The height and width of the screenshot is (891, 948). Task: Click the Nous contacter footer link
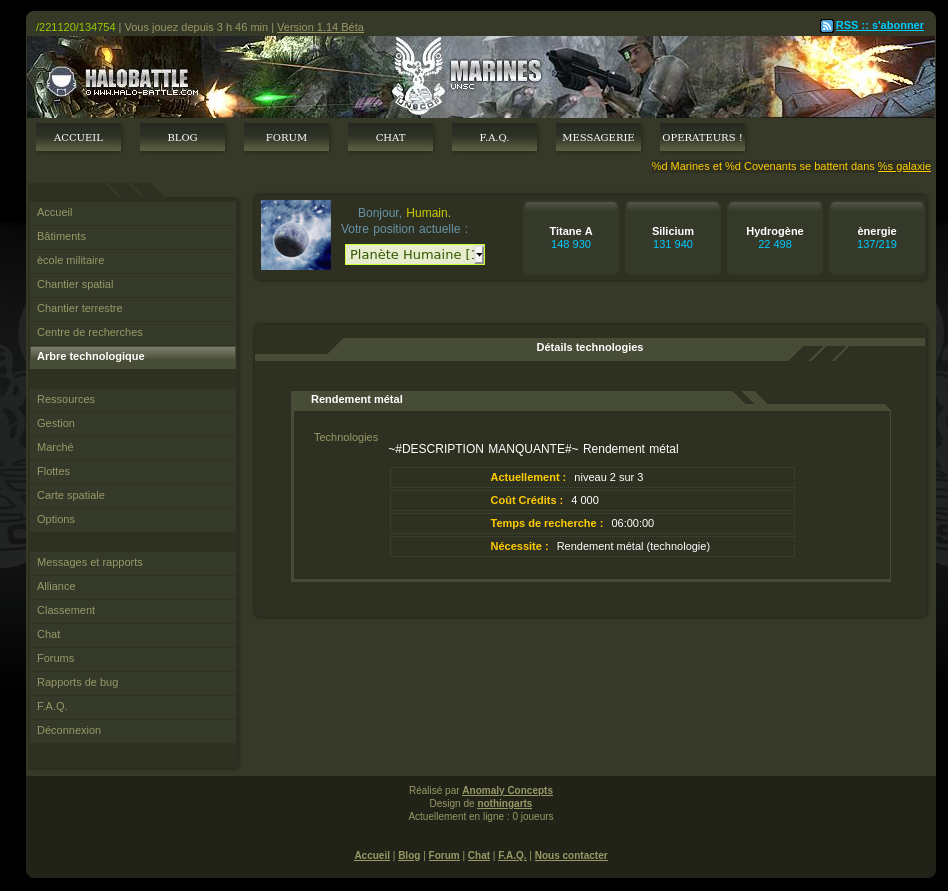pos(571,856)
